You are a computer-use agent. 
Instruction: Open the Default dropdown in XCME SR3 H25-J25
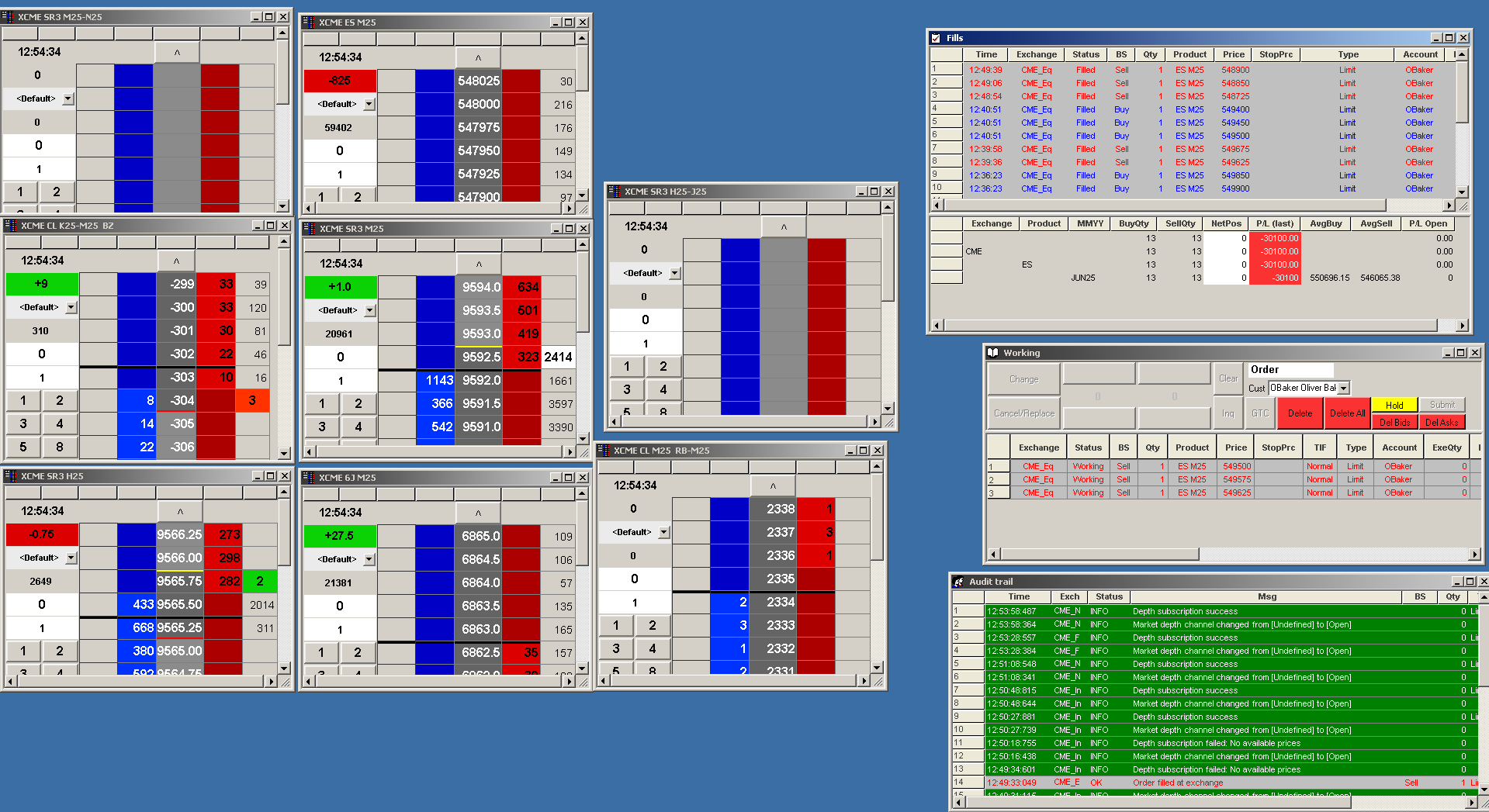(x=674, y=273)
